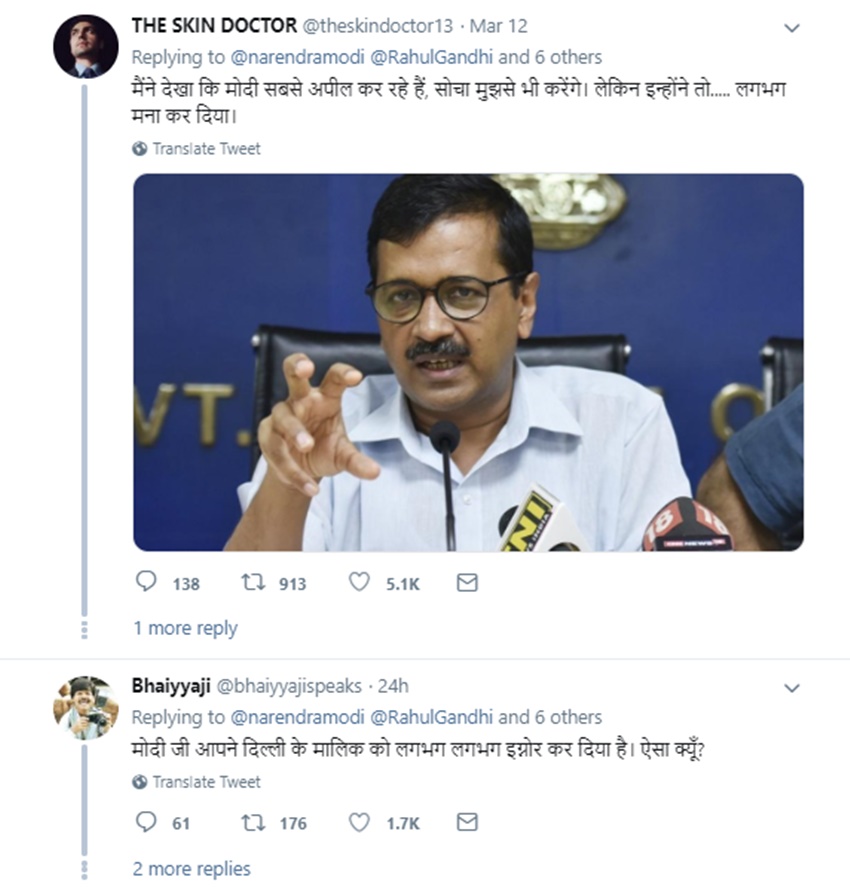Expand "2 more replies" thread
Viewport: 850px width, 895px height.
[x=192, y=868]
